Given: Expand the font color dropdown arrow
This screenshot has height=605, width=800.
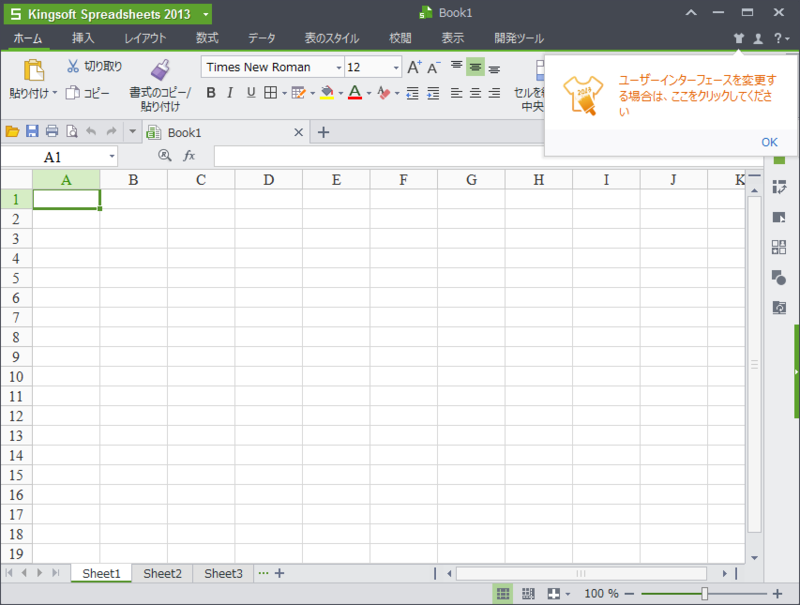Looking at the screenshot, I should tap(369, 93).
